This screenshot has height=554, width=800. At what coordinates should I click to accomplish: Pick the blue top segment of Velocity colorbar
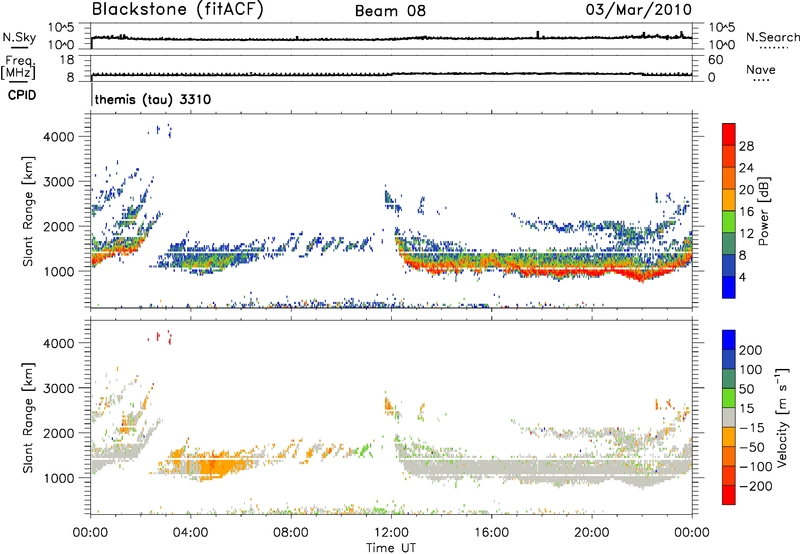coord(729,340)
